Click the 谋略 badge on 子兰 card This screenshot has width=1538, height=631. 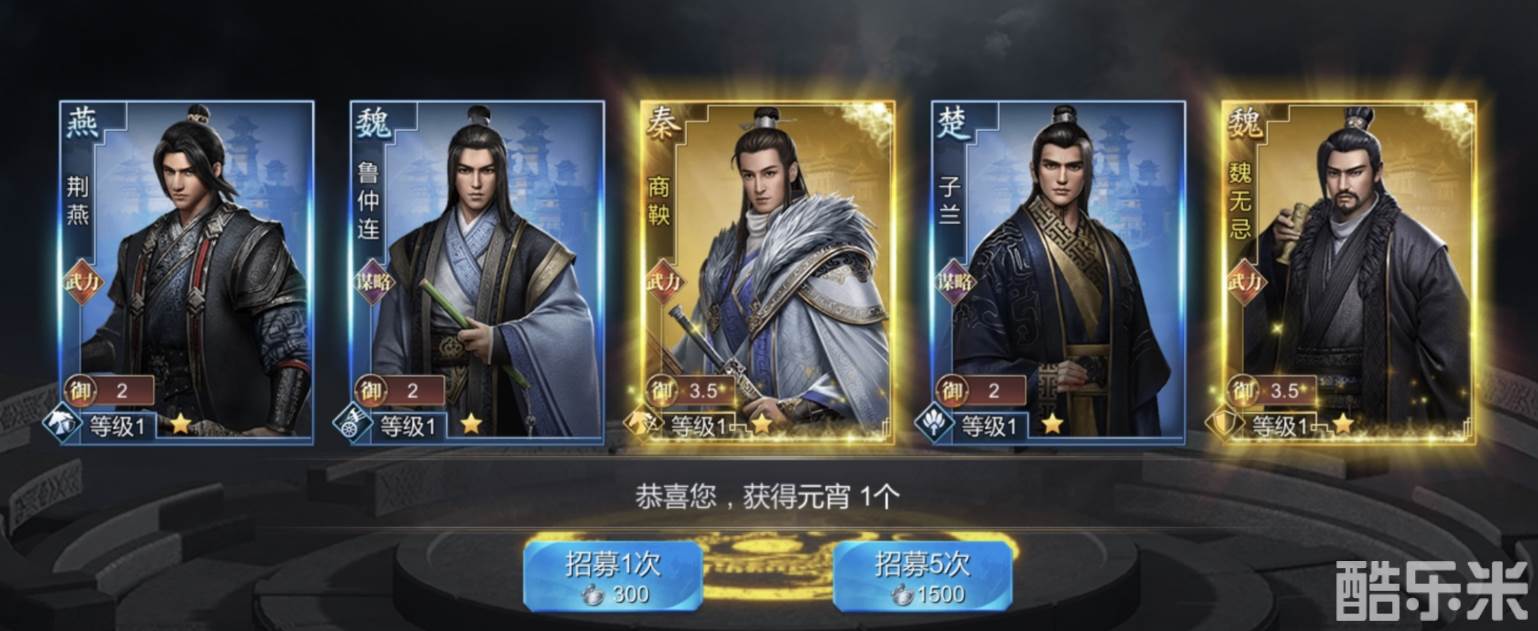click(957, 282)
